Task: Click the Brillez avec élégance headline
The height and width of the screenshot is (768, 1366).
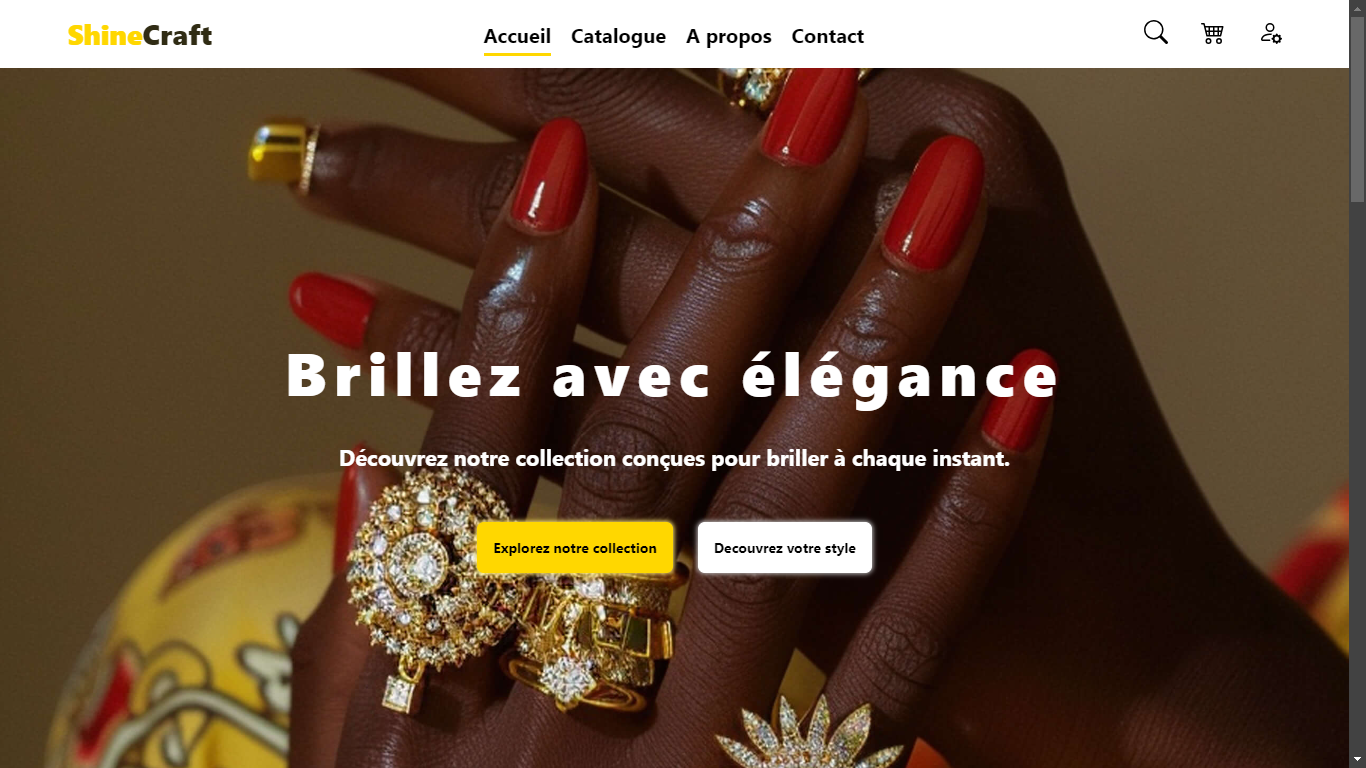Action: click(672, 377)
